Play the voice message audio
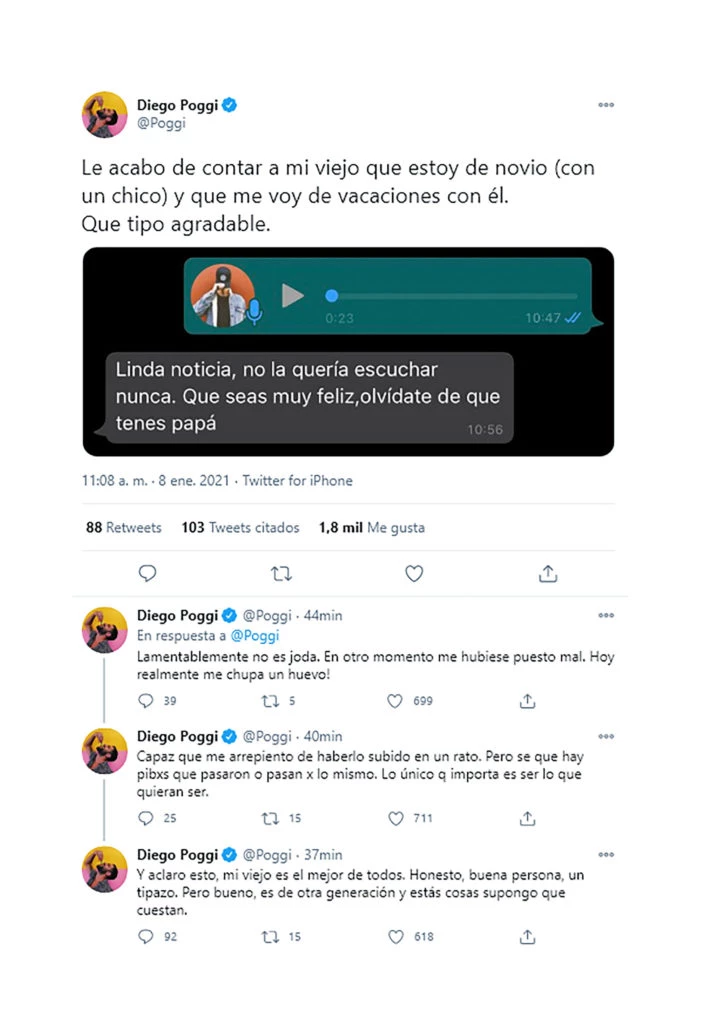717x1024 pixels. 292,295
